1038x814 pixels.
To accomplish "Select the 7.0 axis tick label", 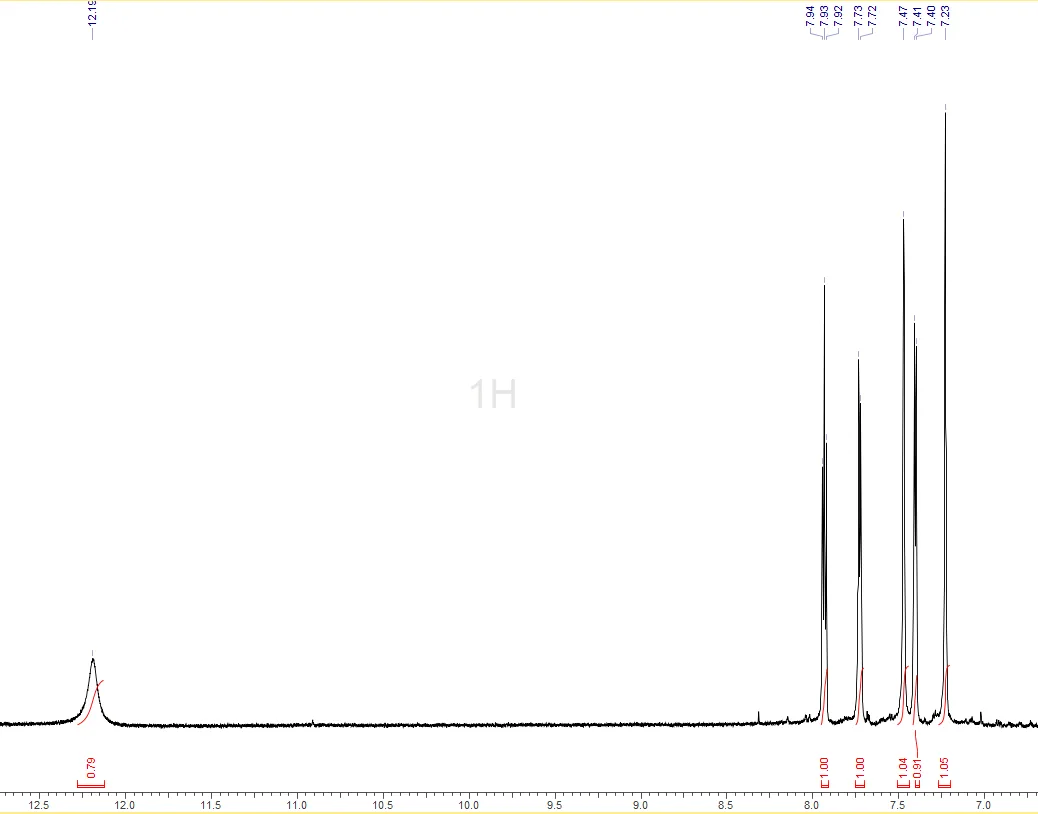I will [983, 805].
